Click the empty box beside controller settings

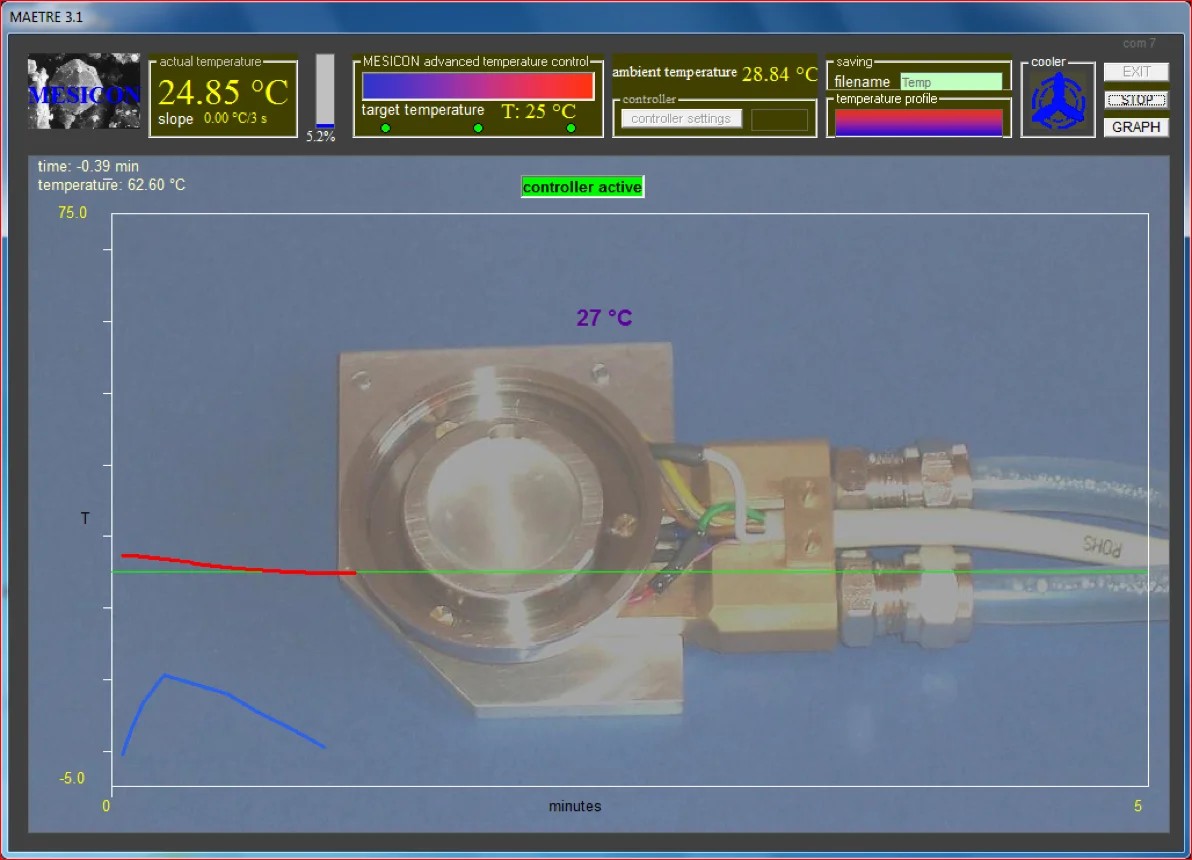click(x=779, y=120)
